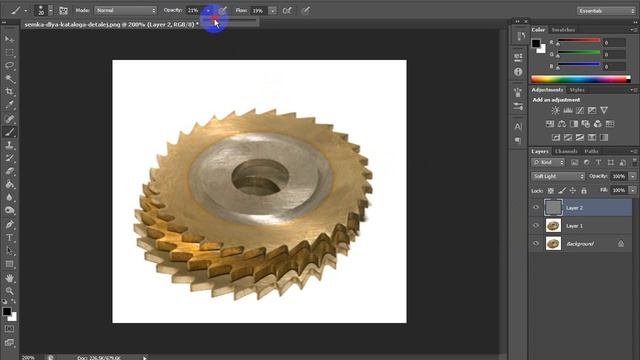
Task: Toggle pressure for opacity button
Action: [x=222, y=11]
